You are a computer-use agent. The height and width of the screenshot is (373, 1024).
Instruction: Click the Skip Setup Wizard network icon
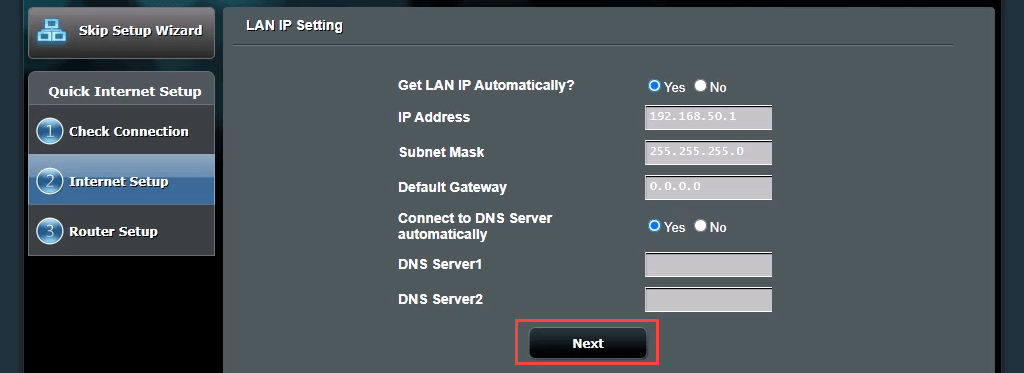coord(52,31)
